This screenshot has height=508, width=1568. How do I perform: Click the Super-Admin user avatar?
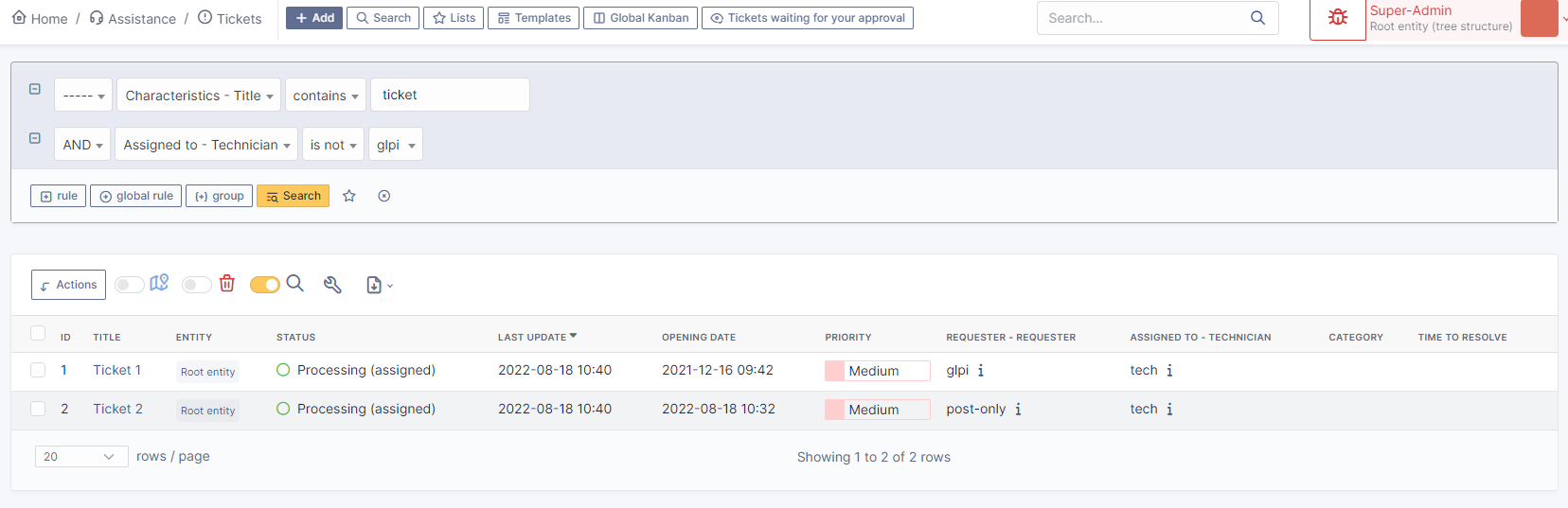click(x=1540, y=18)
